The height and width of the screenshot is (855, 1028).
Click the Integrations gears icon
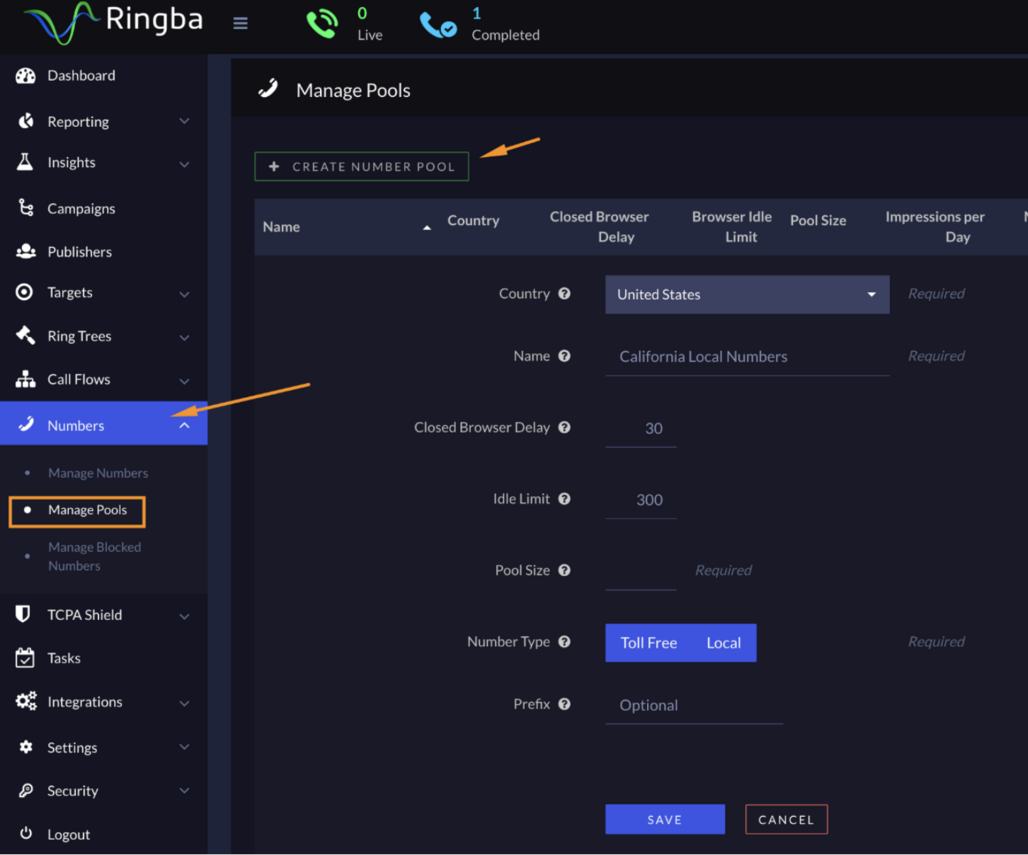[x=26, y=701]
